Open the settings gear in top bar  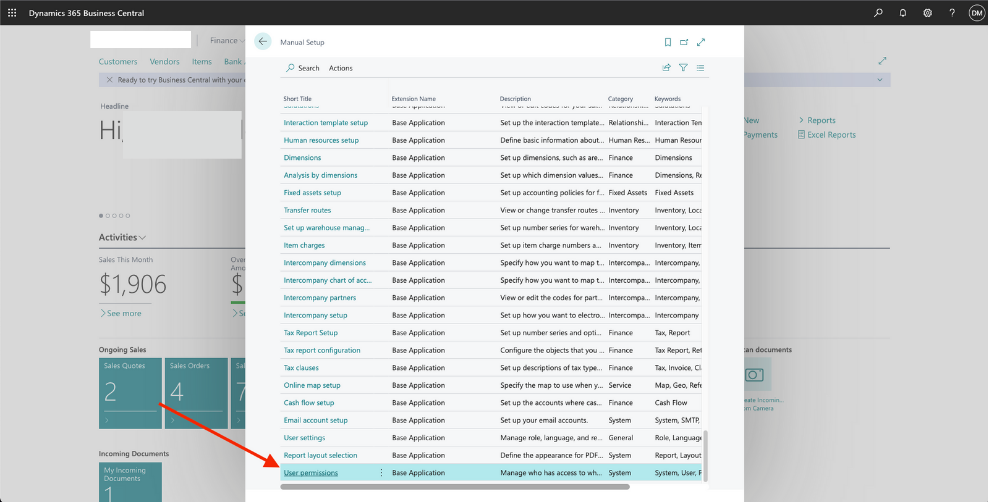(927, 13)
